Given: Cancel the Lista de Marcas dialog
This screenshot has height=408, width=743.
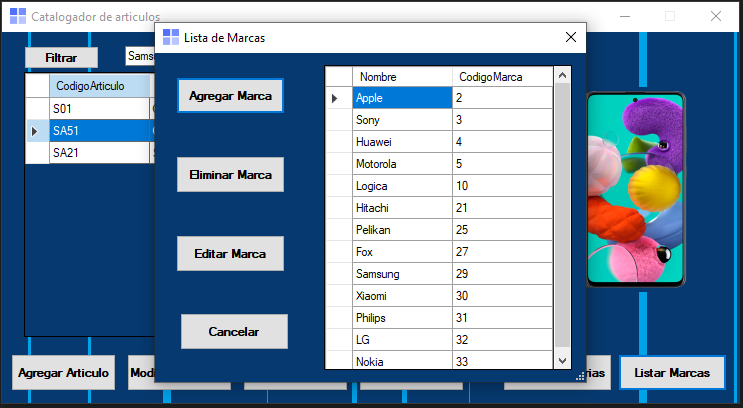Looking at the screenshot, I should coord(234,331).
